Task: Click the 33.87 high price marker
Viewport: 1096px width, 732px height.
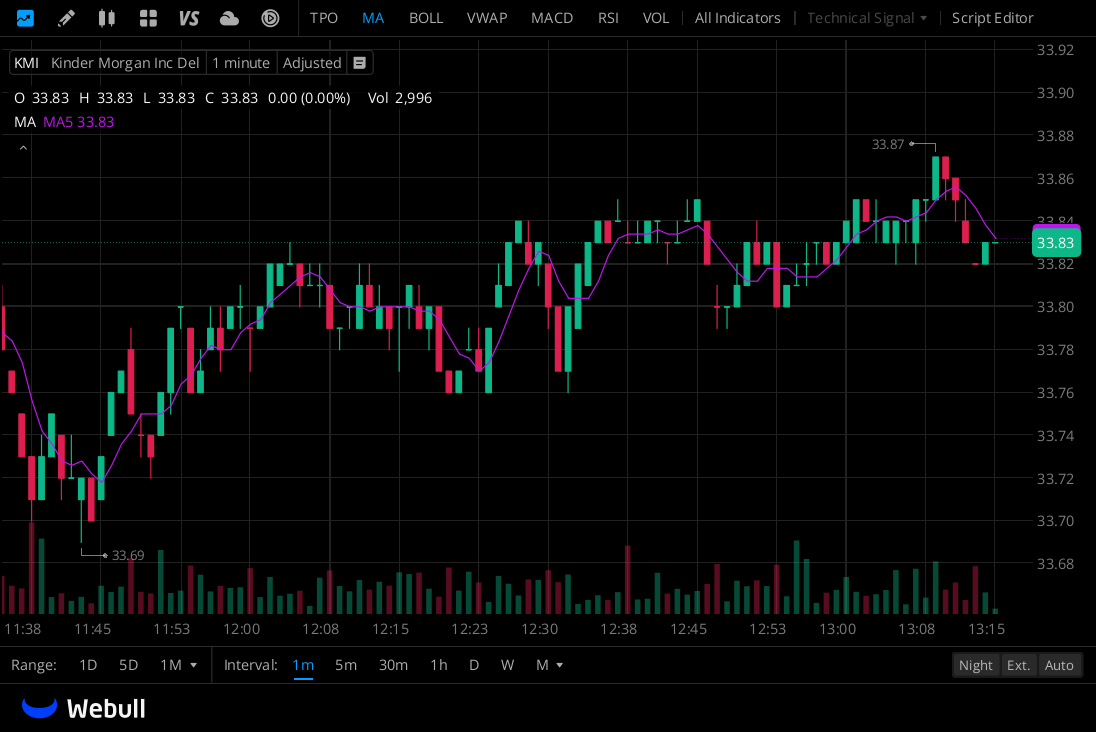Action: [x=888, y=145]
